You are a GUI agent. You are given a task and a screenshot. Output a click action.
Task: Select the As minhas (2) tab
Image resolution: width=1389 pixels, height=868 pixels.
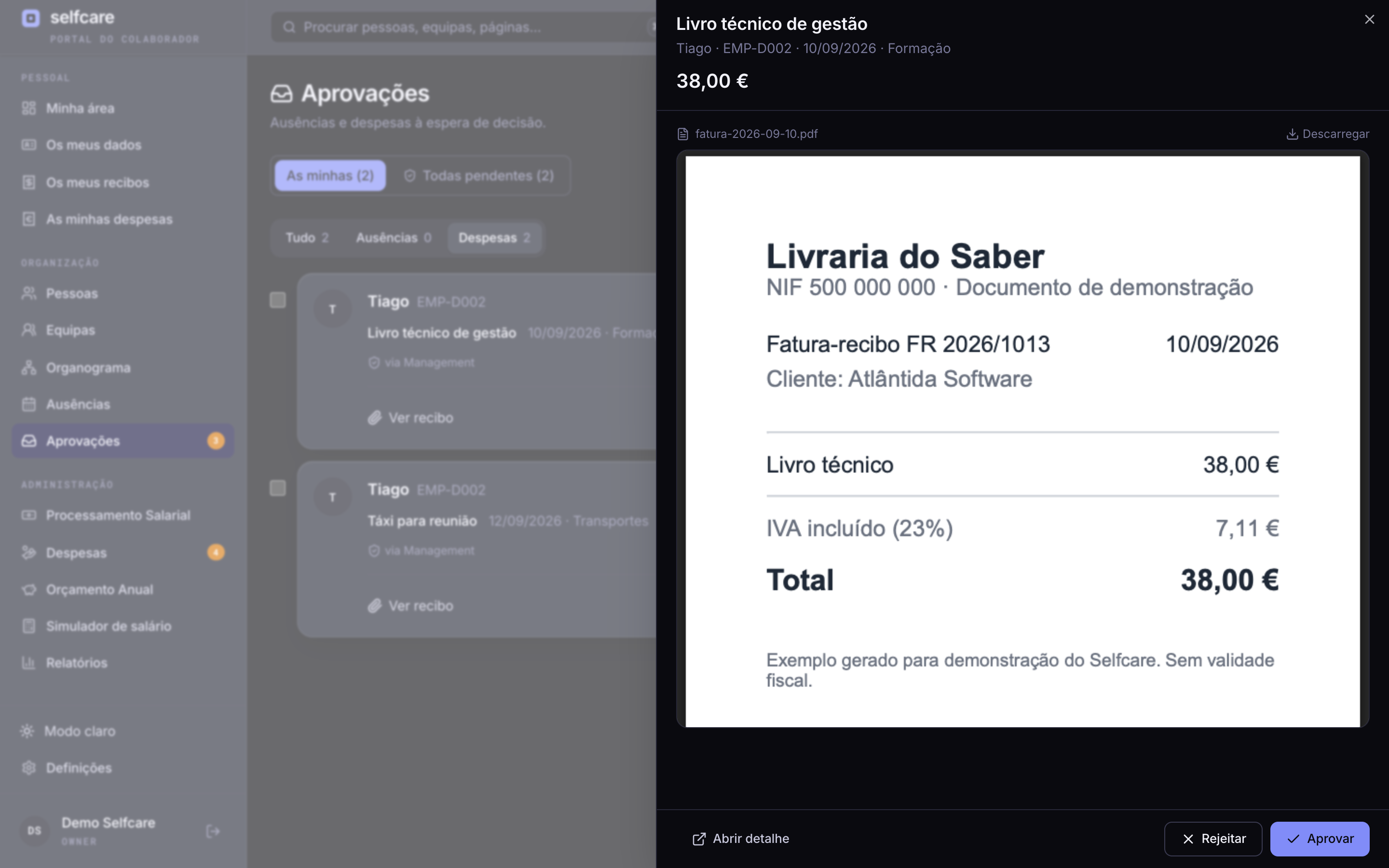330,175
